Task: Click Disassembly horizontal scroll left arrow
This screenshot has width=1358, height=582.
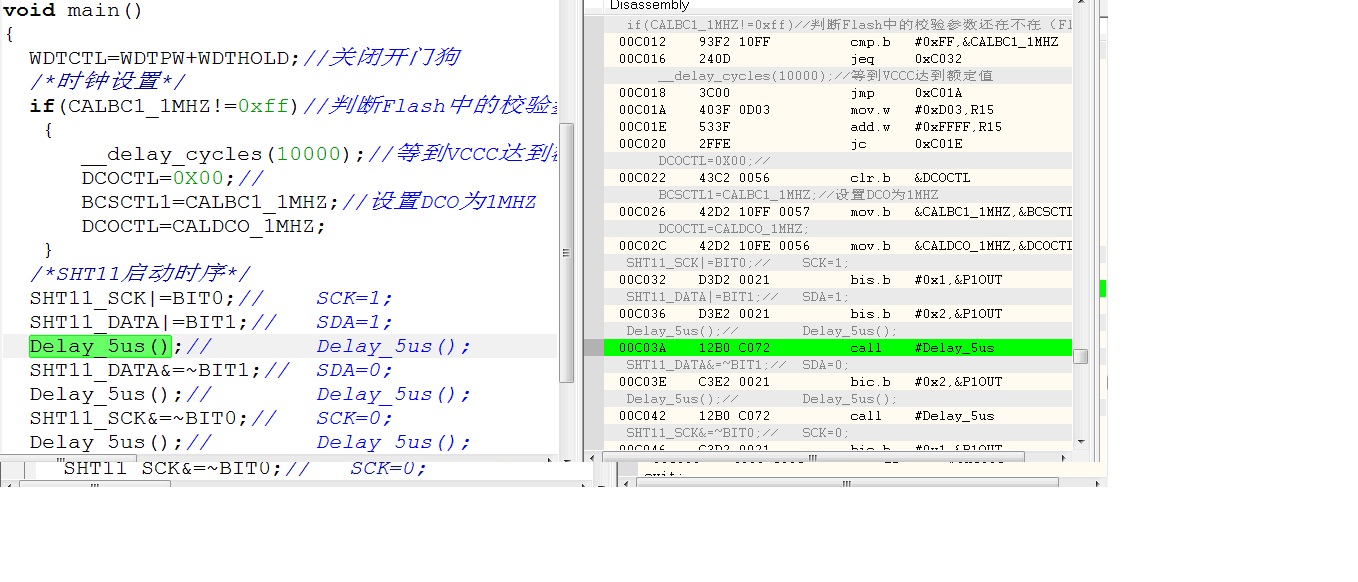Action: tap(593, 457)
